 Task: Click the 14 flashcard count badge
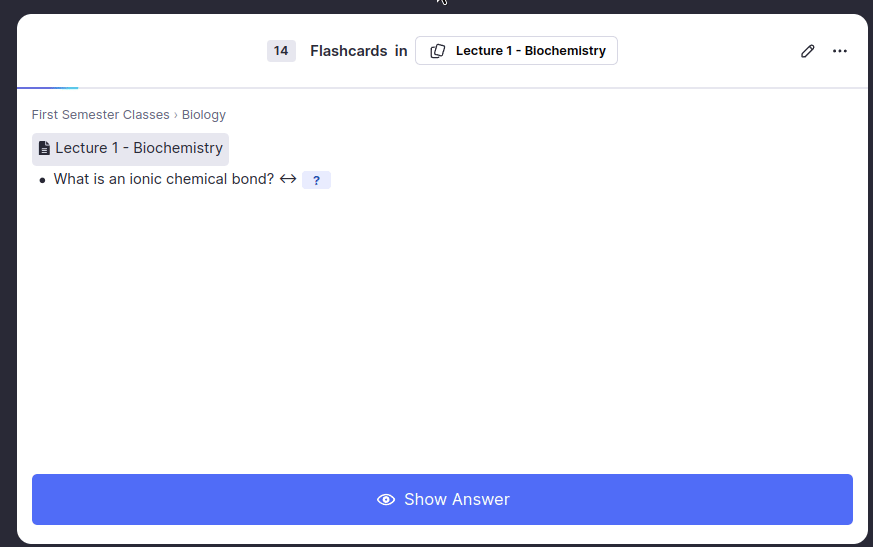coord(281,51)
